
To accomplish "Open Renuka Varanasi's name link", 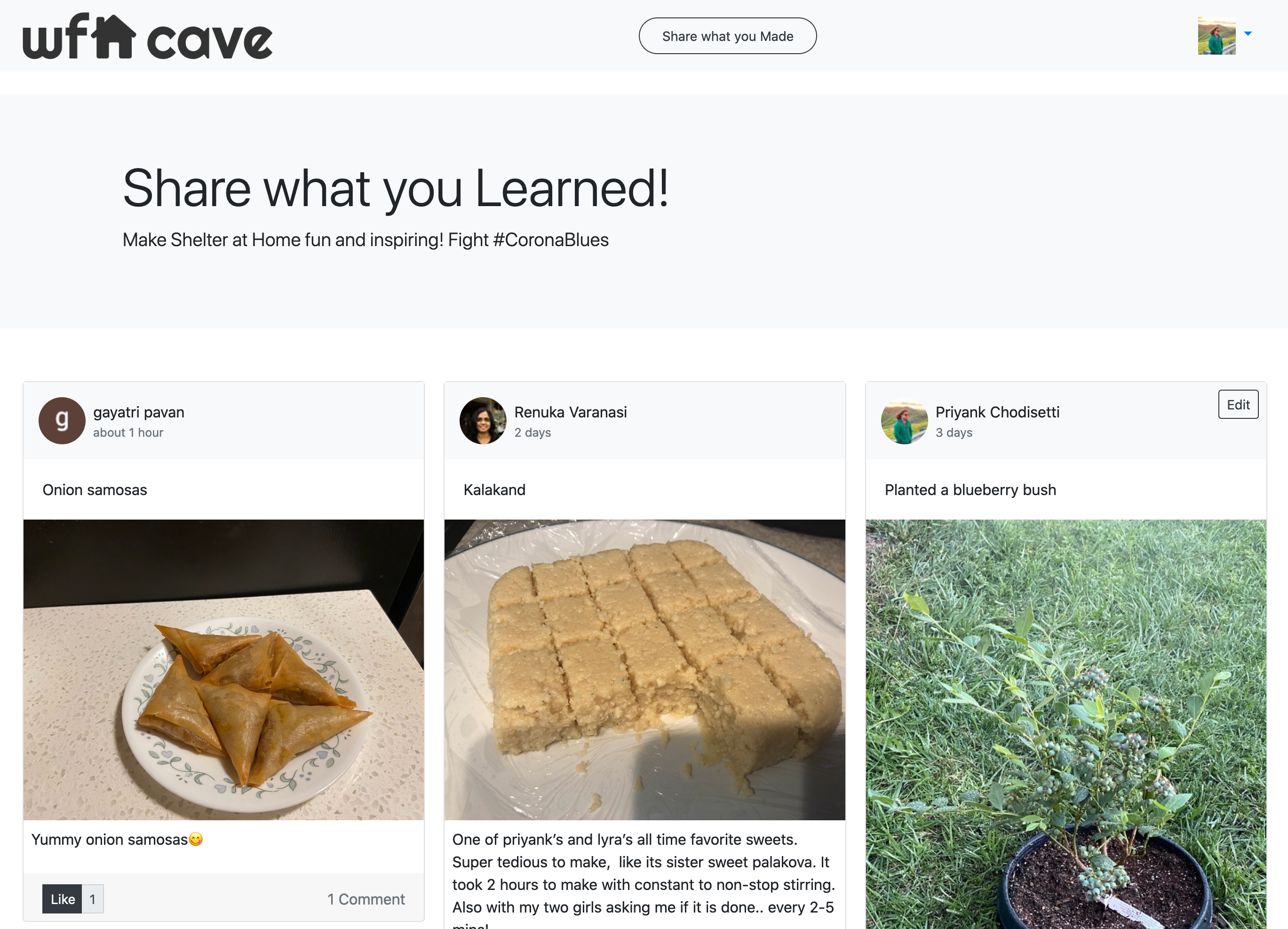I will pos(570,412).
